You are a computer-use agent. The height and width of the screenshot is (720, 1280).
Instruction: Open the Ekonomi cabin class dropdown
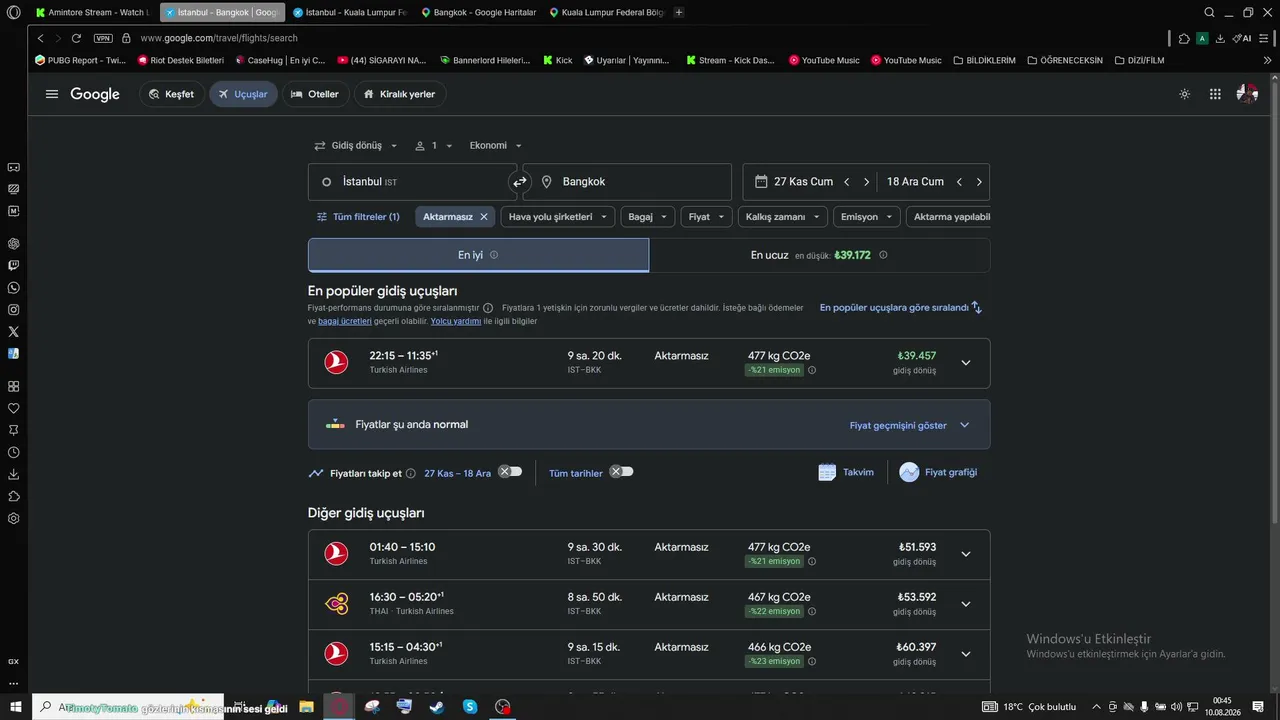coord(496,146)
